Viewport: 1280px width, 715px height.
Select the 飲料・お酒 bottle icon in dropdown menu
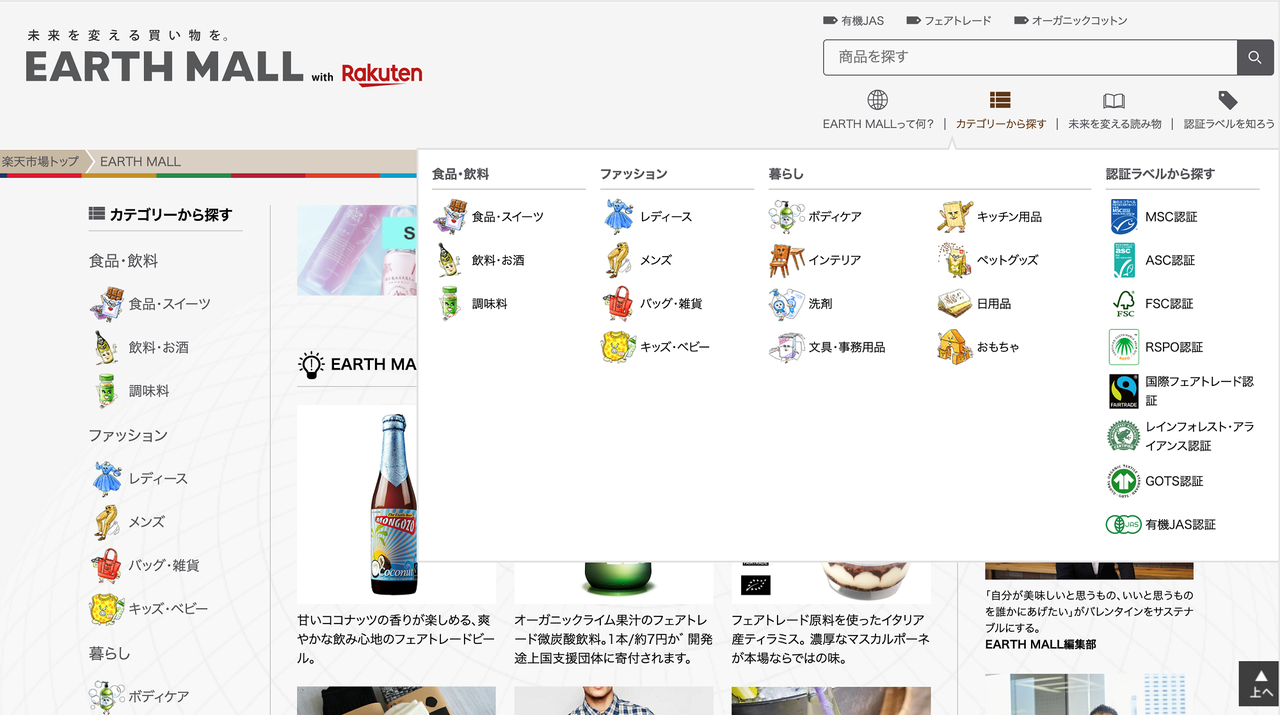coord(449,260)
